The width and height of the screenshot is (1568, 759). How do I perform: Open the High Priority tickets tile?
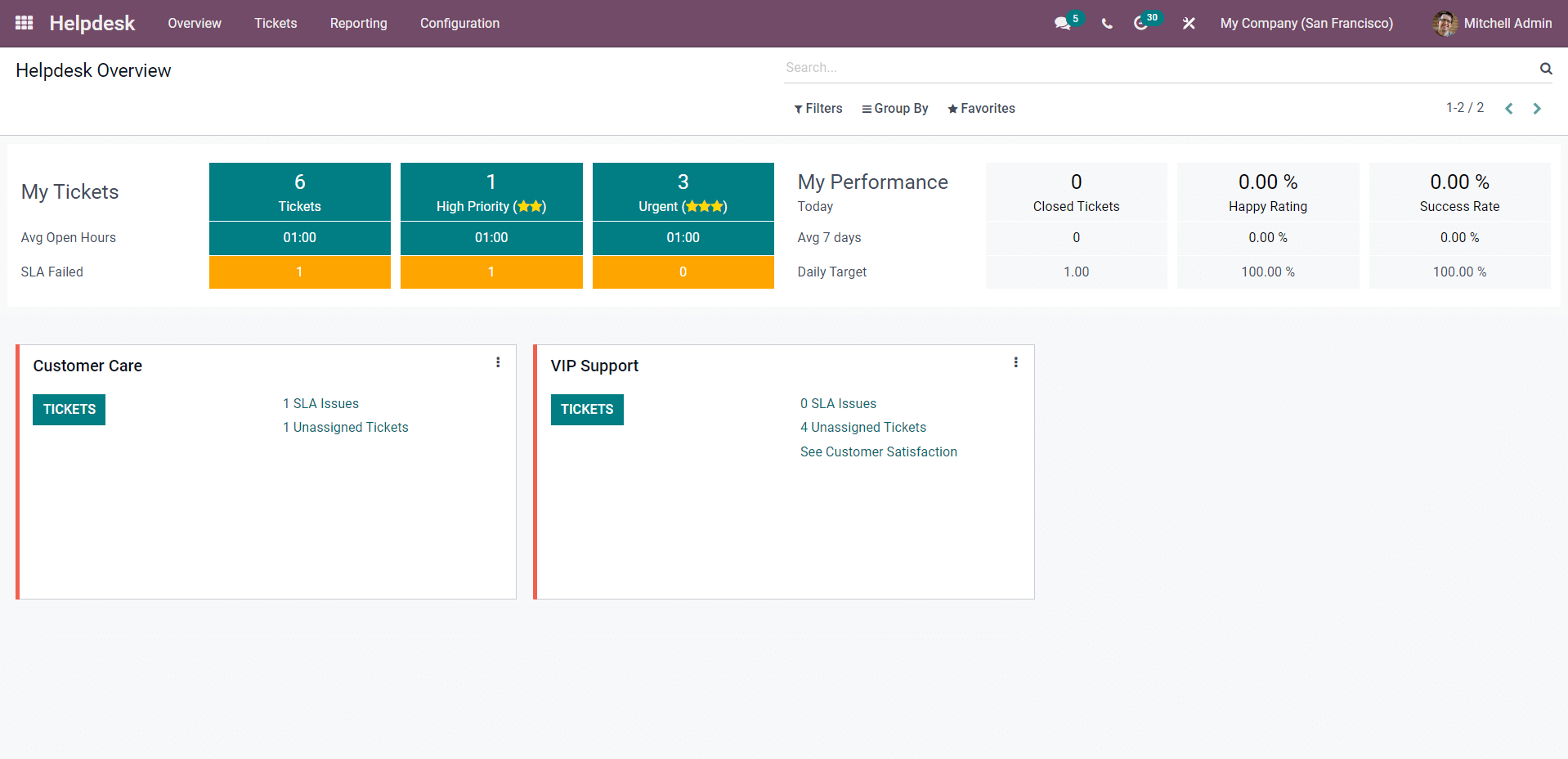(491, 191)
